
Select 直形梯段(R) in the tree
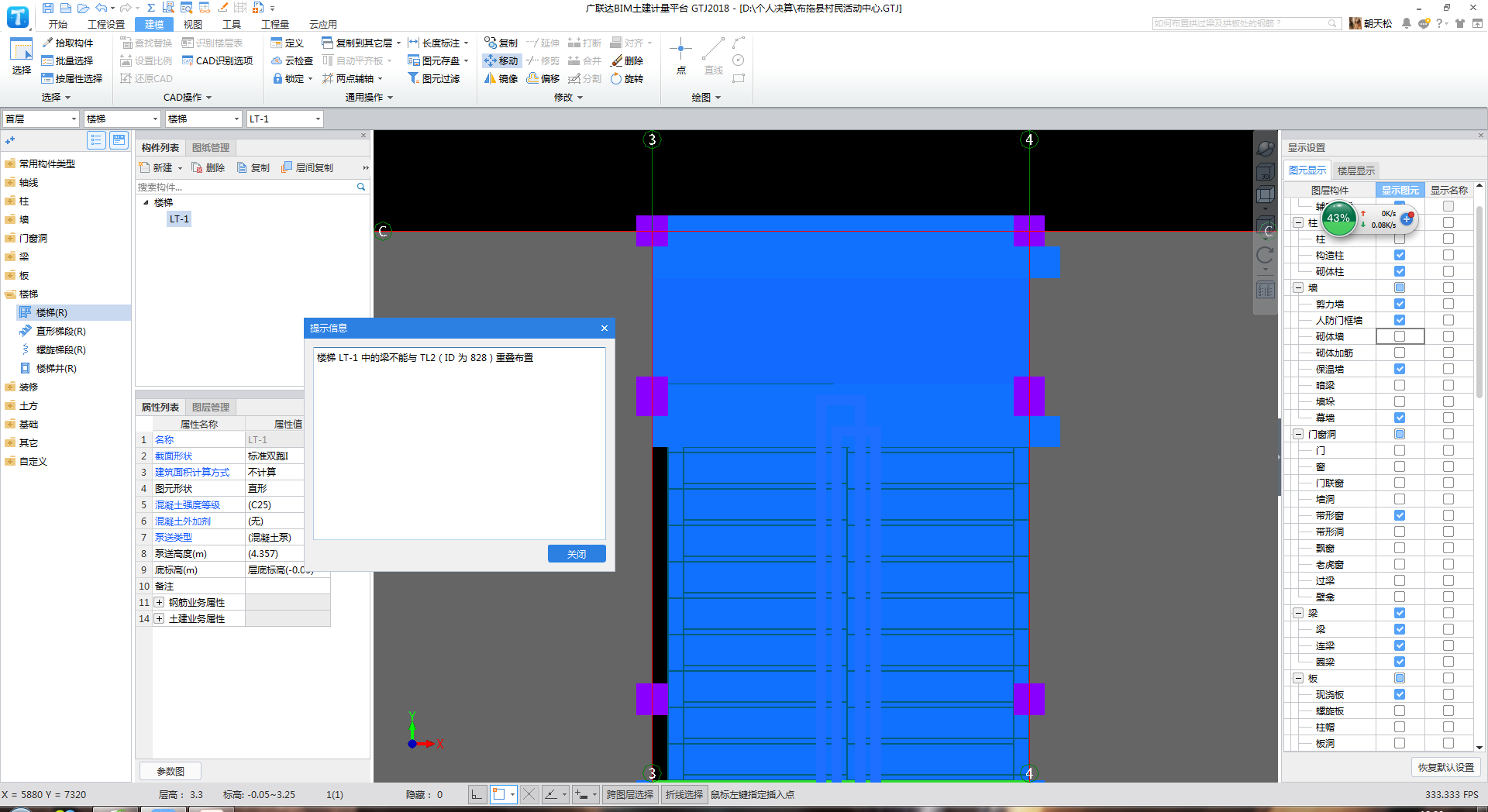(61, 331)
